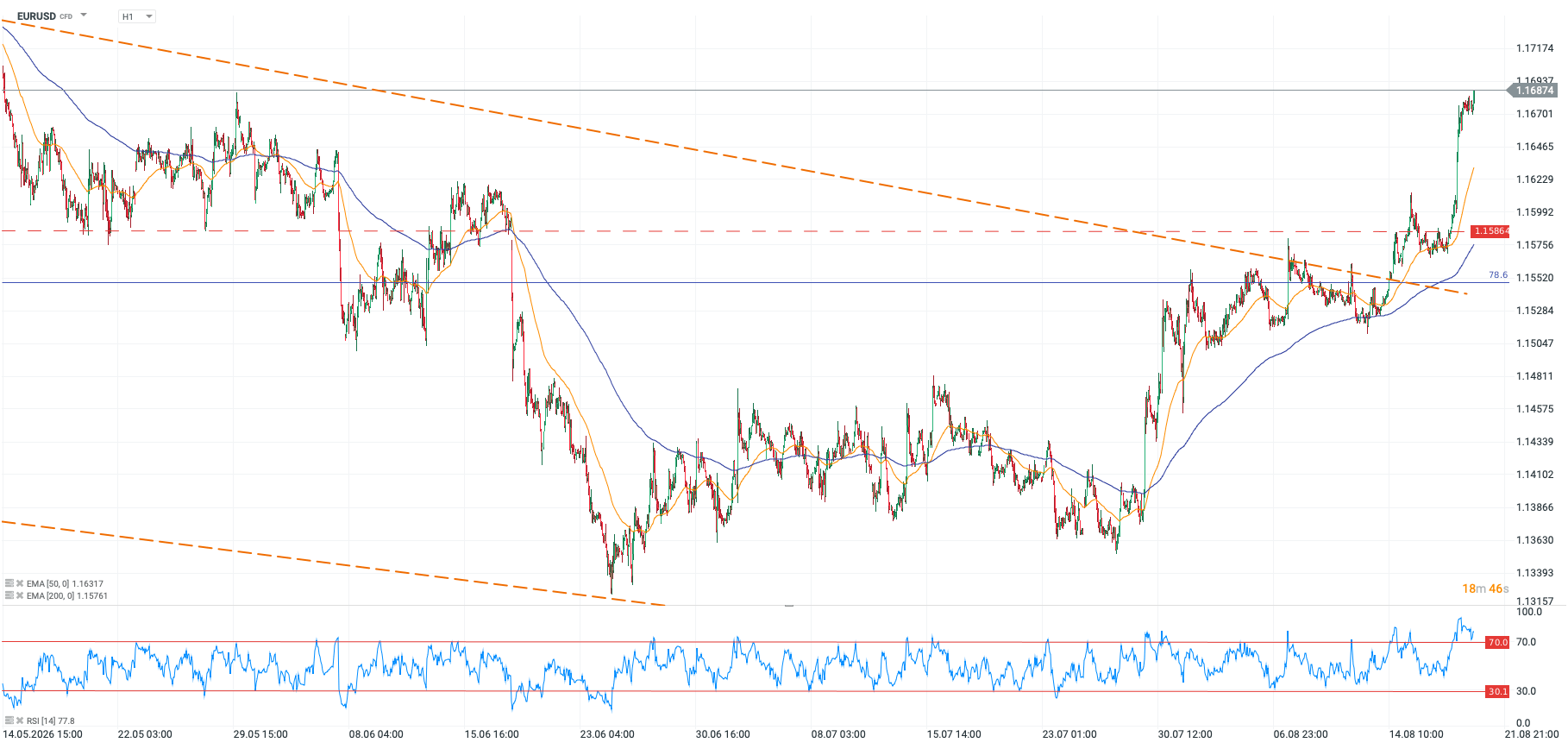Click the 1.13866 price axis label
The width and height of the screenshot is (1568, 749).
click(x=1535, y=507)
